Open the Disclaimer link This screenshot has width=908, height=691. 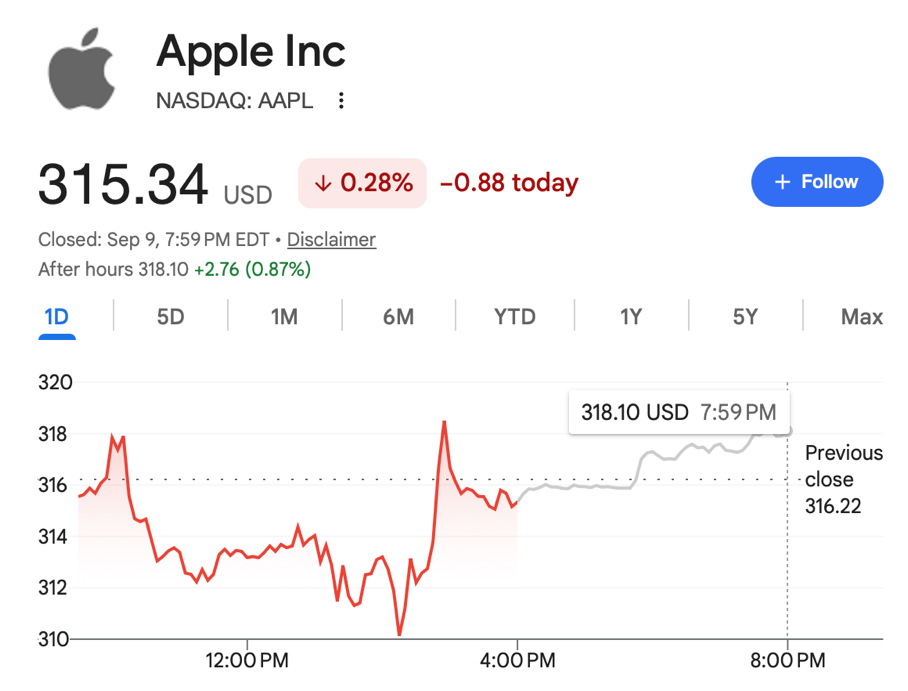331,239
